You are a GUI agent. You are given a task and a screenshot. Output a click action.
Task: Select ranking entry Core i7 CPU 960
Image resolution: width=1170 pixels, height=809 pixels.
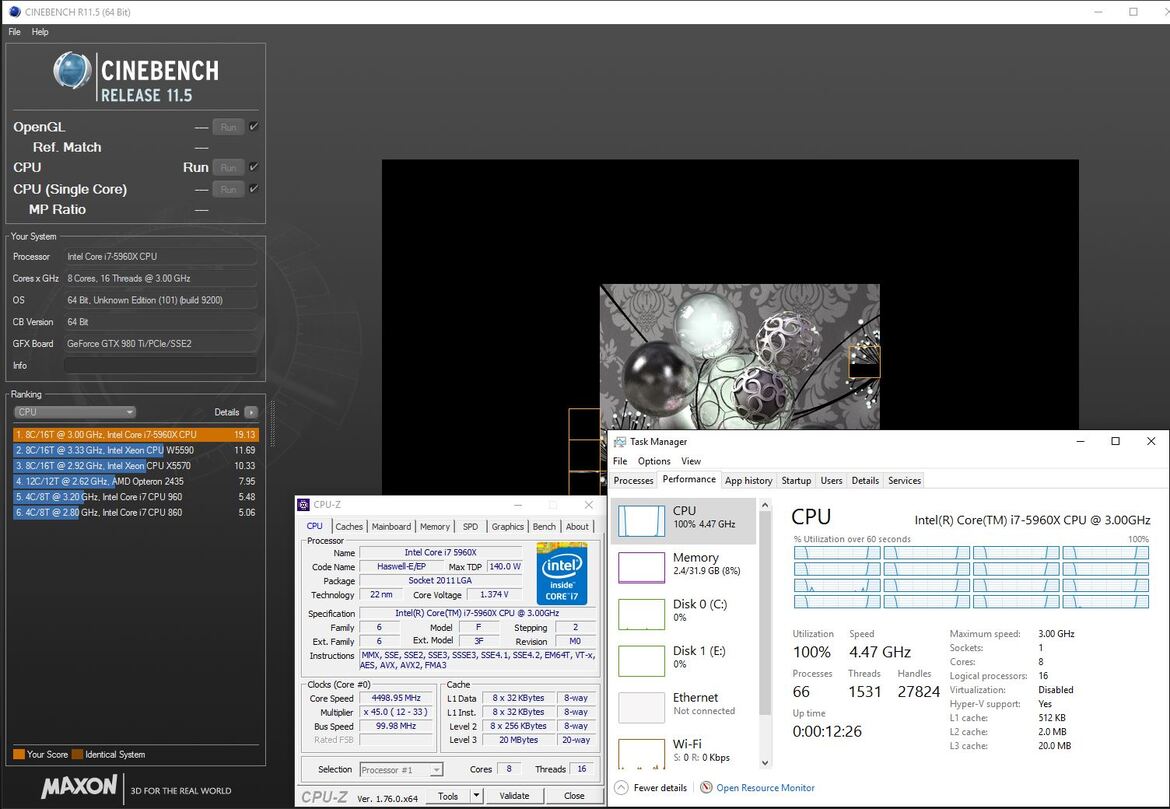[x=136, y=497]
